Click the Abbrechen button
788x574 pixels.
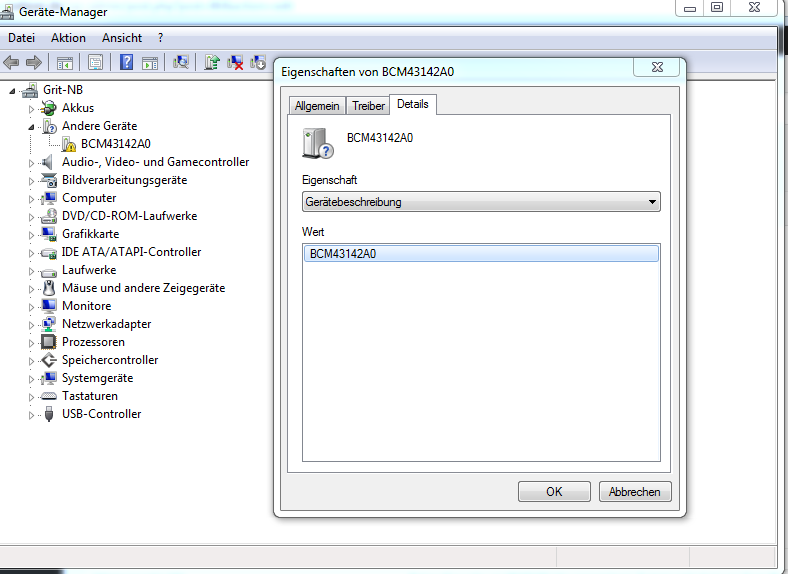point(635,492)
